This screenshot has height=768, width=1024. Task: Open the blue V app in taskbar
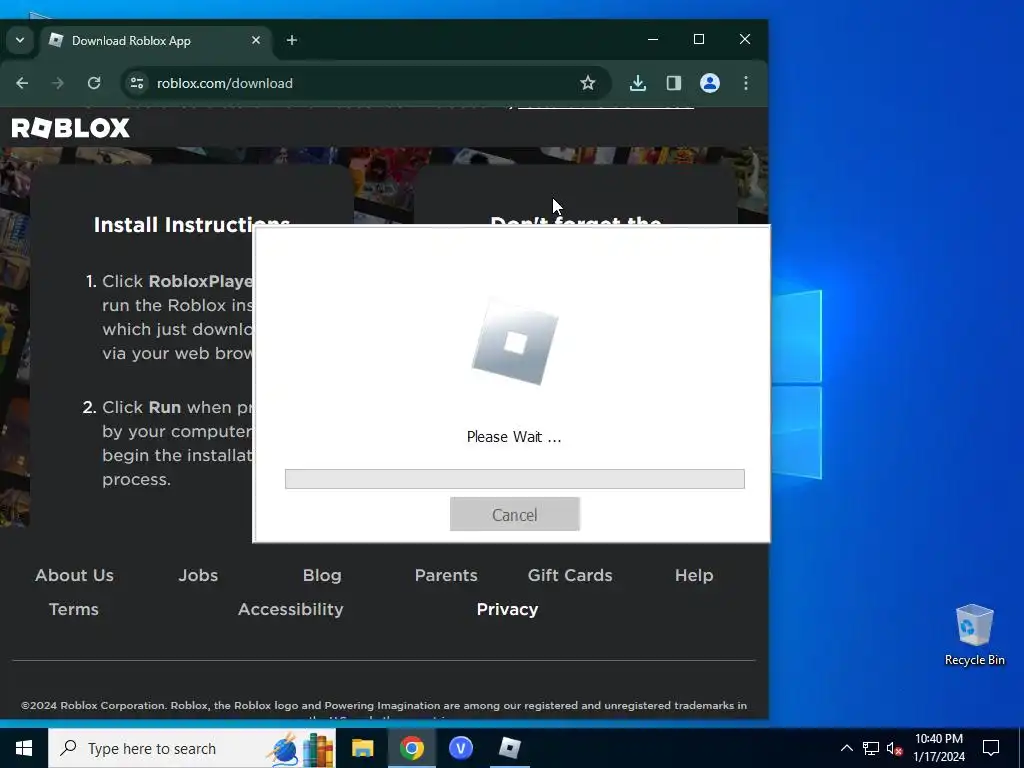click(460, 748)
